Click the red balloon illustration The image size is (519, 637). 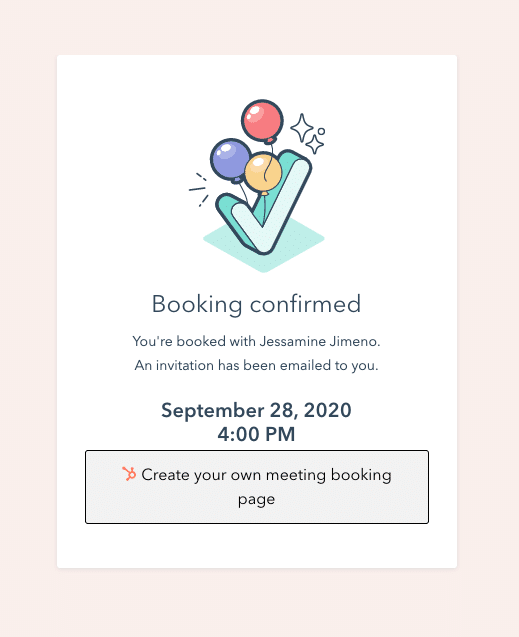tap(262, 121)
